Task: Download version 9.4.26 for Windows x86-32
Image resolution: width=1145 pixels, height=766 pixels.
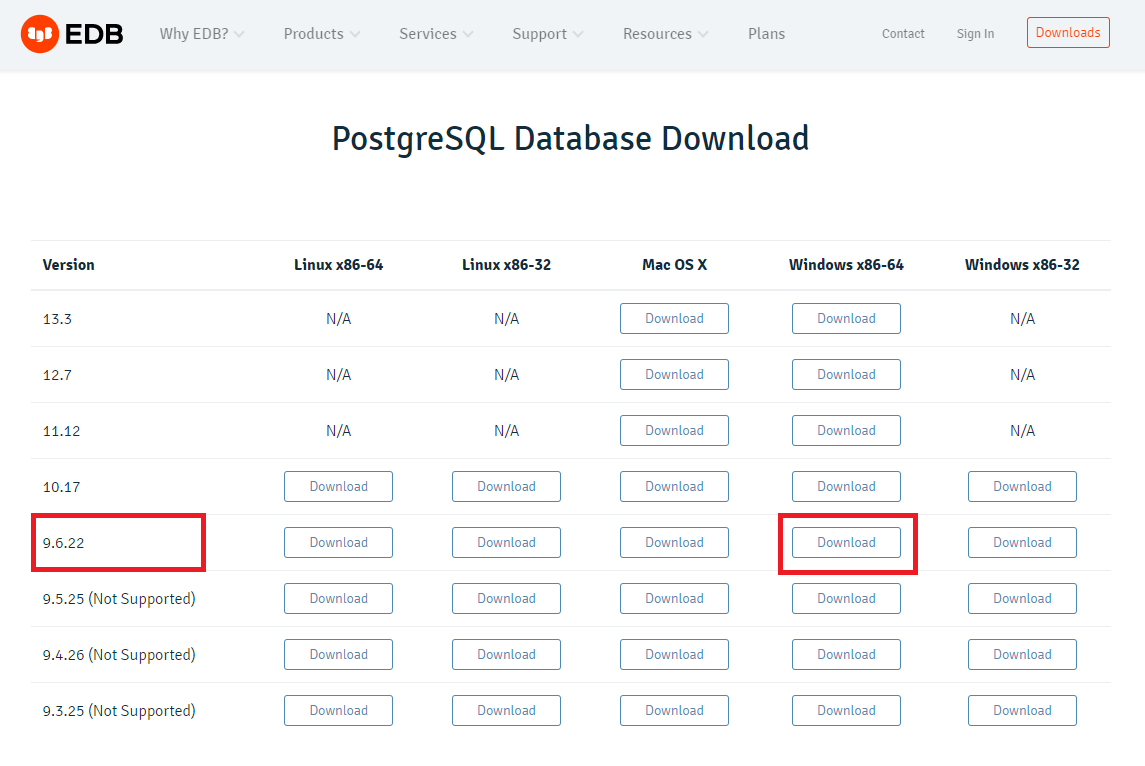Action: point(1022,654)
